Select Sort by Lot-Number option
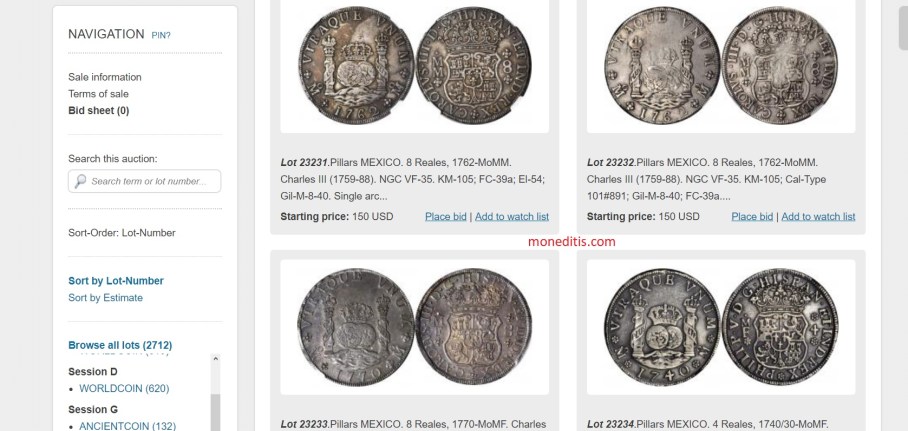Image resolution: width=908 pixels, height=431 pixels. 116,281
